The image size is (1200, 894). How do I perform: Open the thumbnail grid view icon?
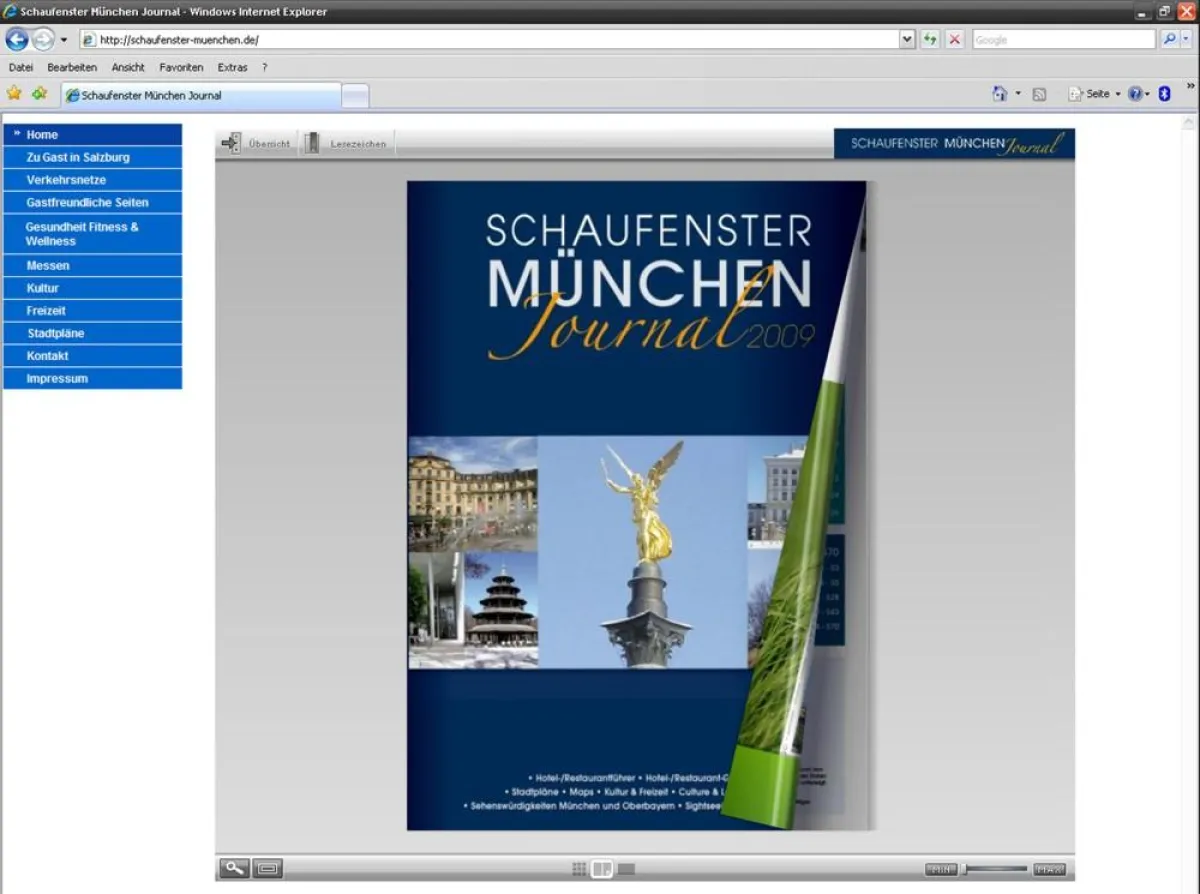[x=579, y=868]
